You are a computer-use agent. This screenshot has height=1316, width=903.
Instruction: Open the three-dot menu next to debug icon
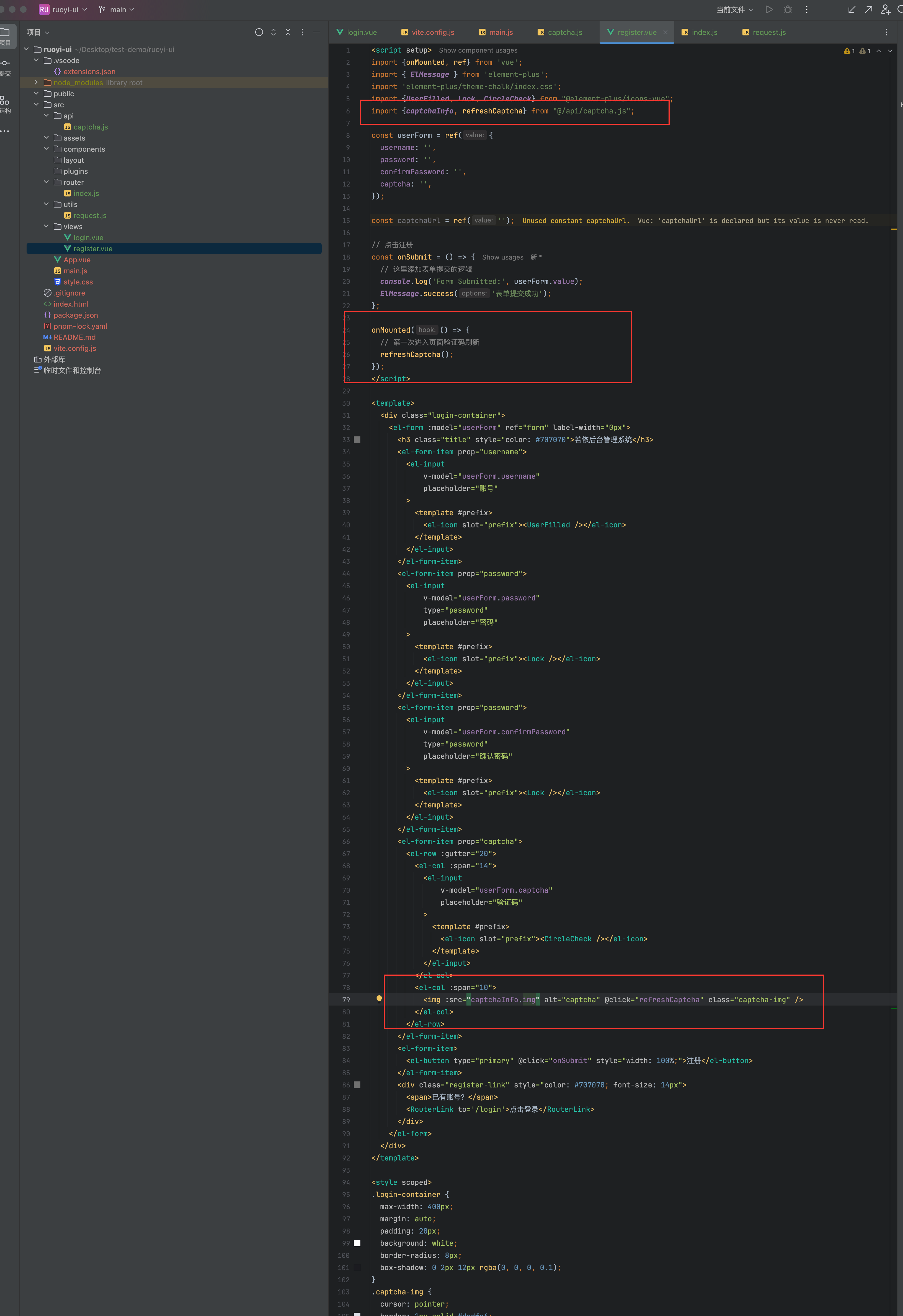pos(807,10)
